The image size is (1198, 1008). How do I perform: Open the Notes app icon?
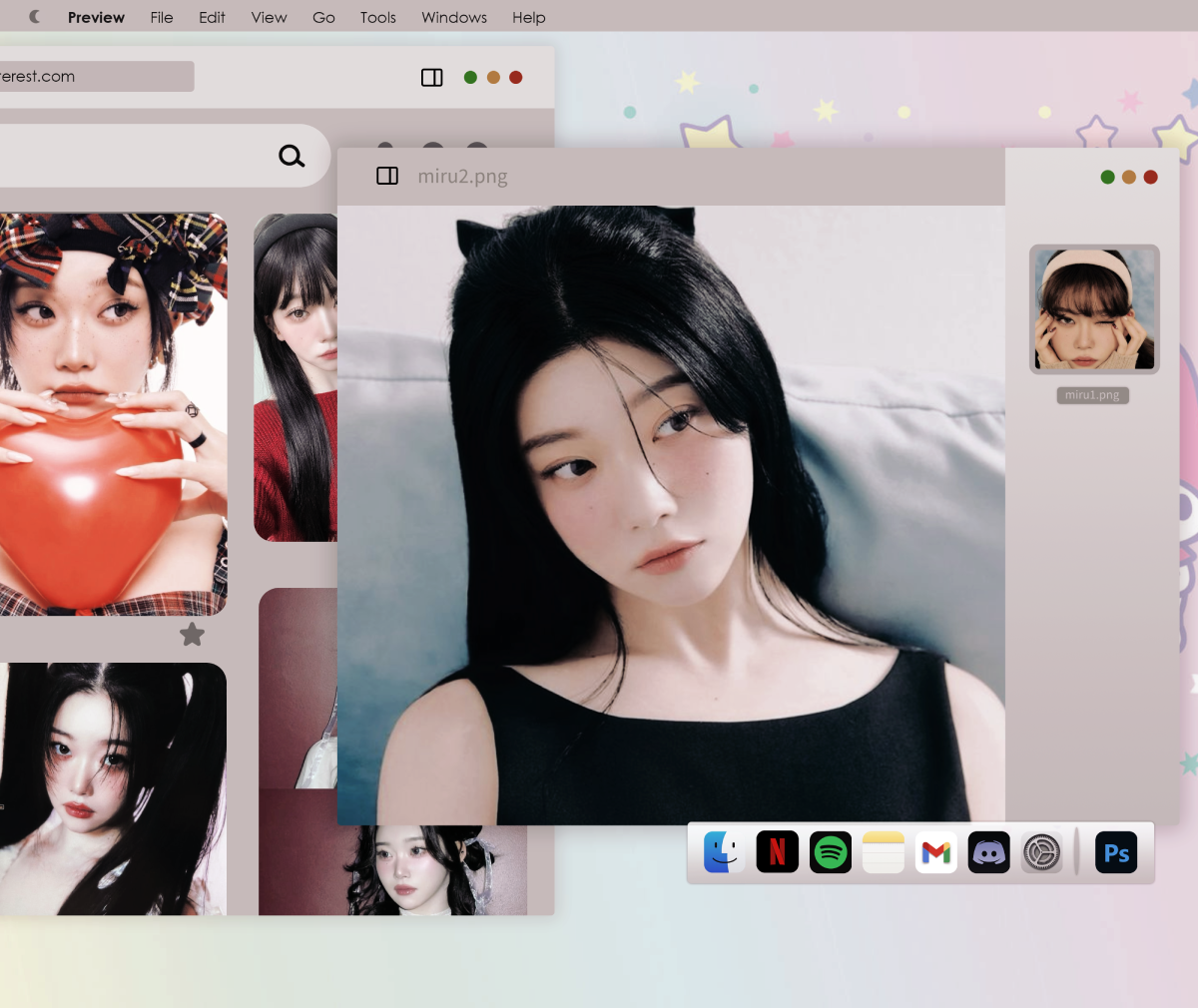point(883,852)
